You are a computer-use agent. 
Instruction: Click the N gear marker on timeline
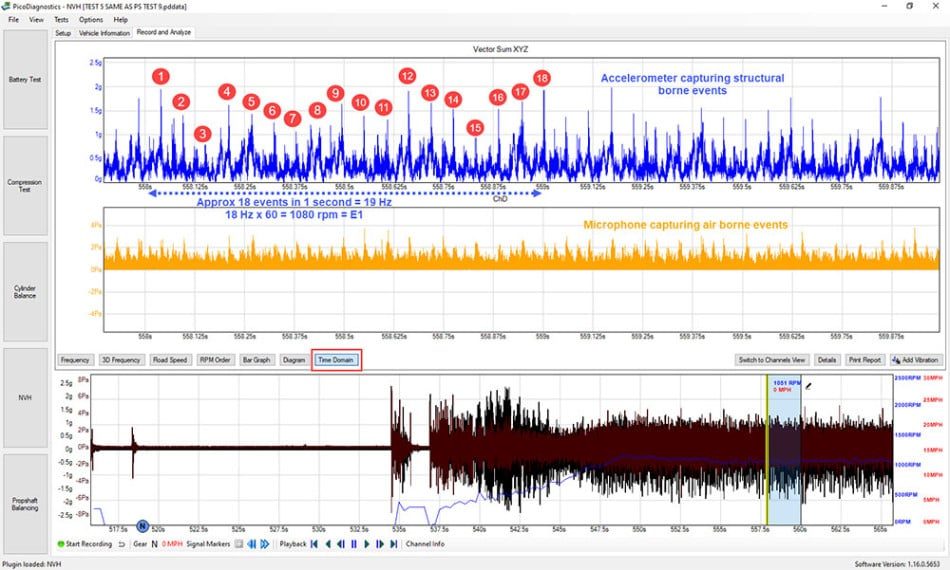(x=142, y=526)
